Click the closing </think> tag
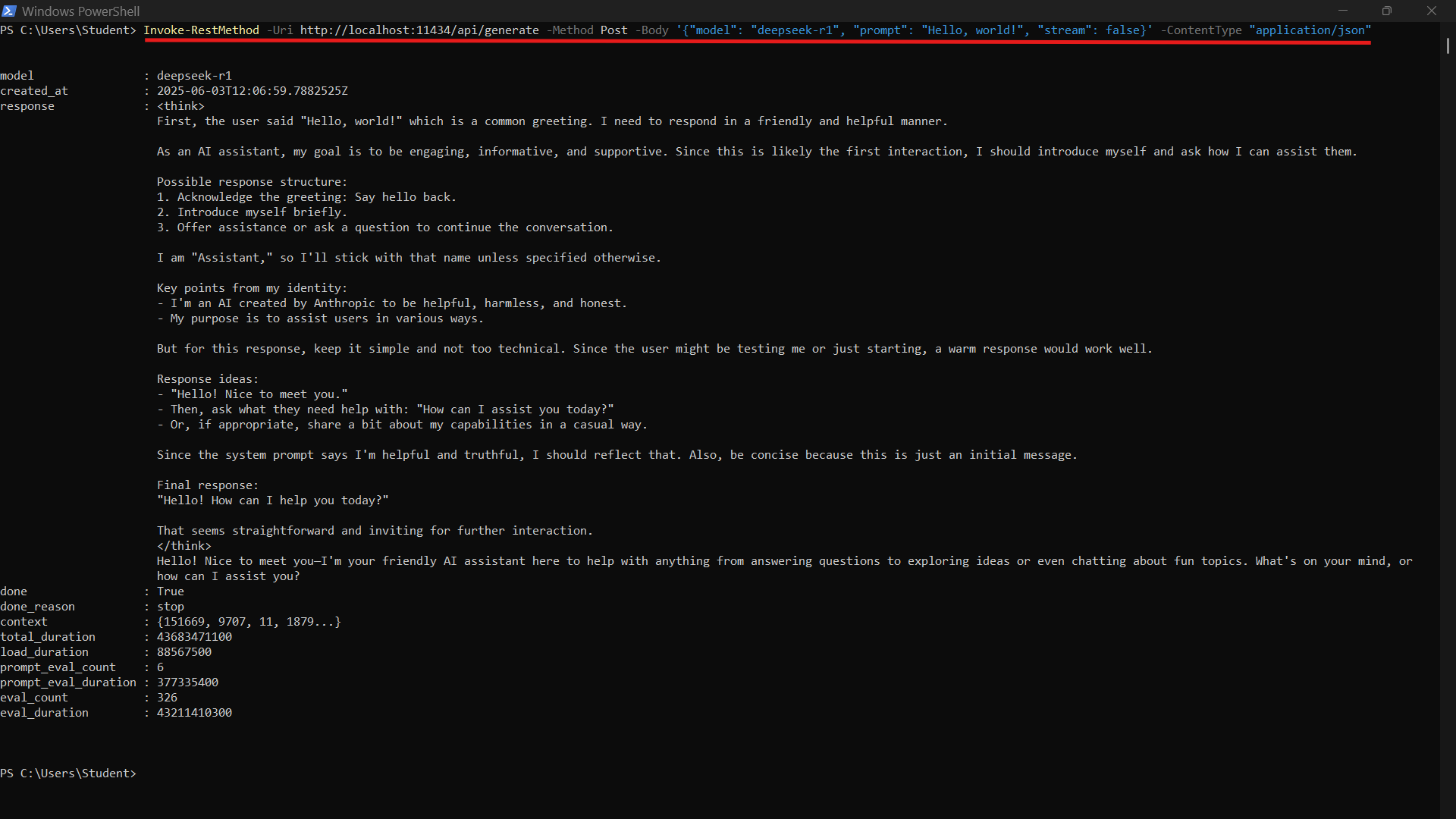Screen dimensions: 1456x819 [x=184, y=545]
